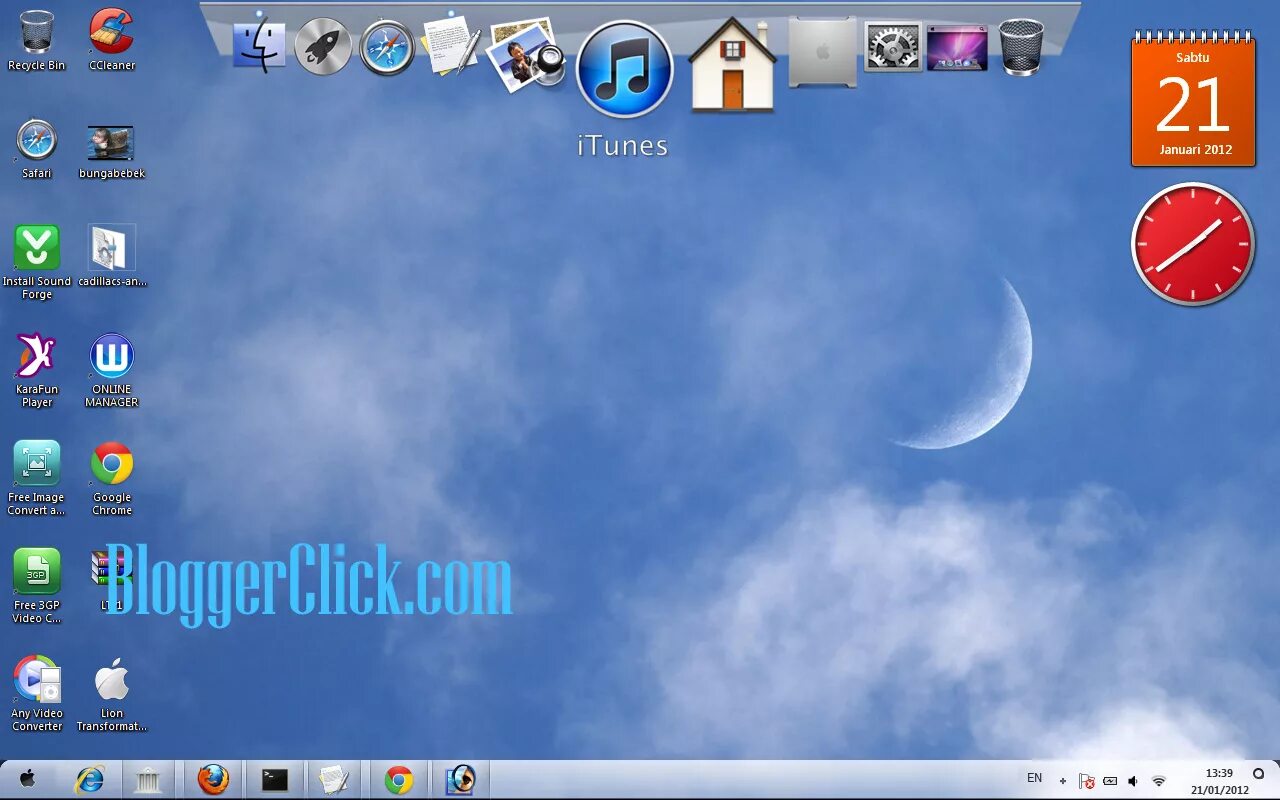Open the Trash basket in the dock
1280x800 pixels.
pos(1021,46)
